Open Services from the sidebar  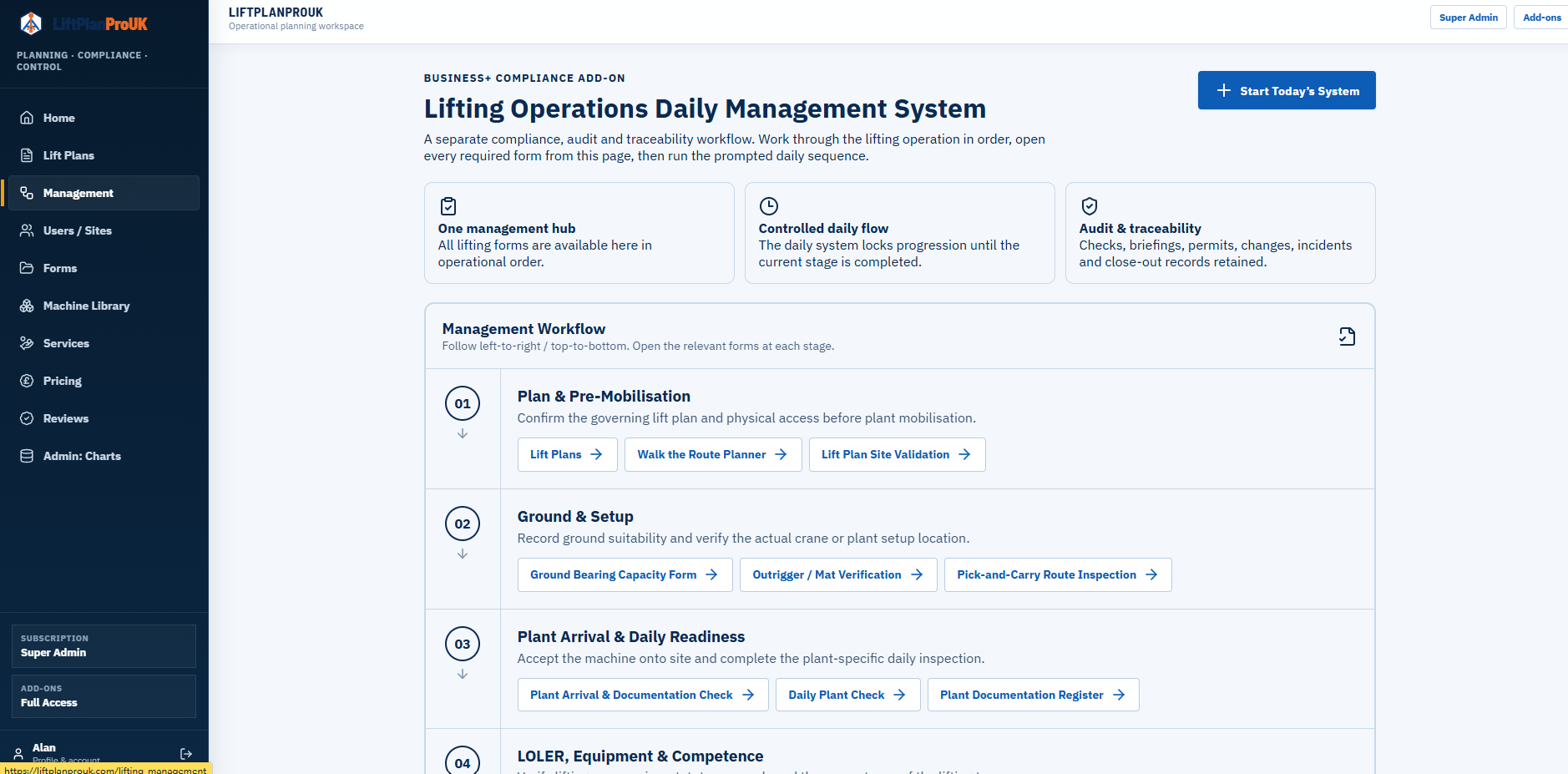104,343
